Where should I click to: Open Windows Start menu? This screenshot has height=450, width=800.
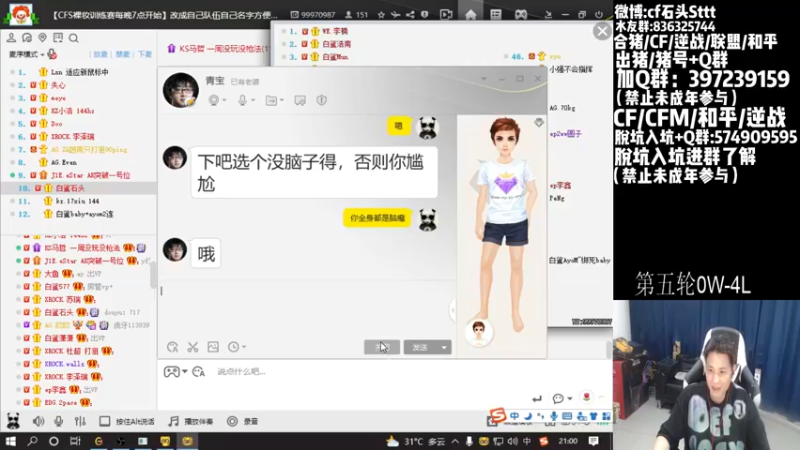(11, 441)
